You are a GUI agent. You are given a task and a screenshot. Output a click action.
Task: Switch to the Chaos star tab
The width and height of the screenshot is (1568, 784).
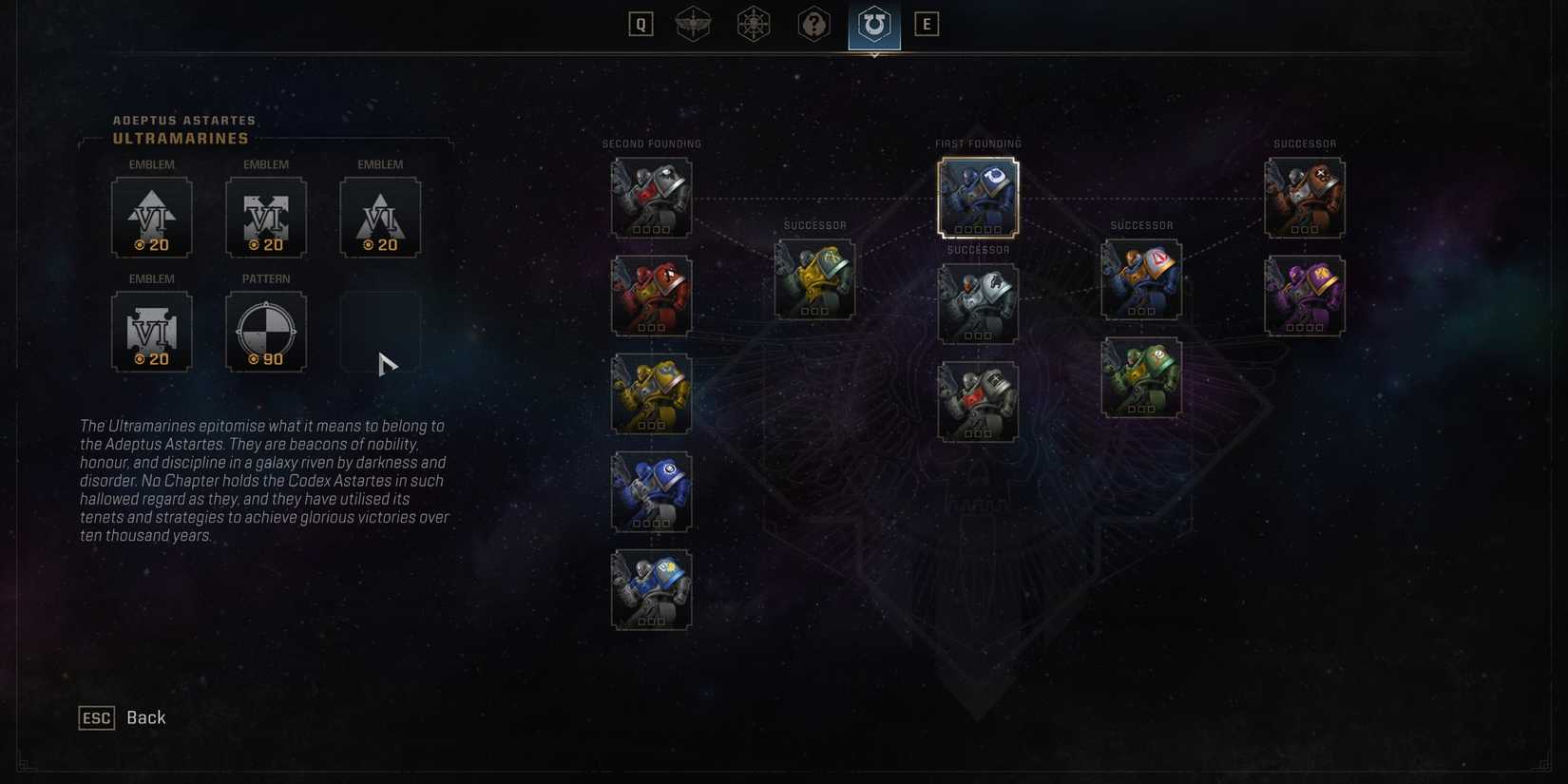[x=753, y=25]
